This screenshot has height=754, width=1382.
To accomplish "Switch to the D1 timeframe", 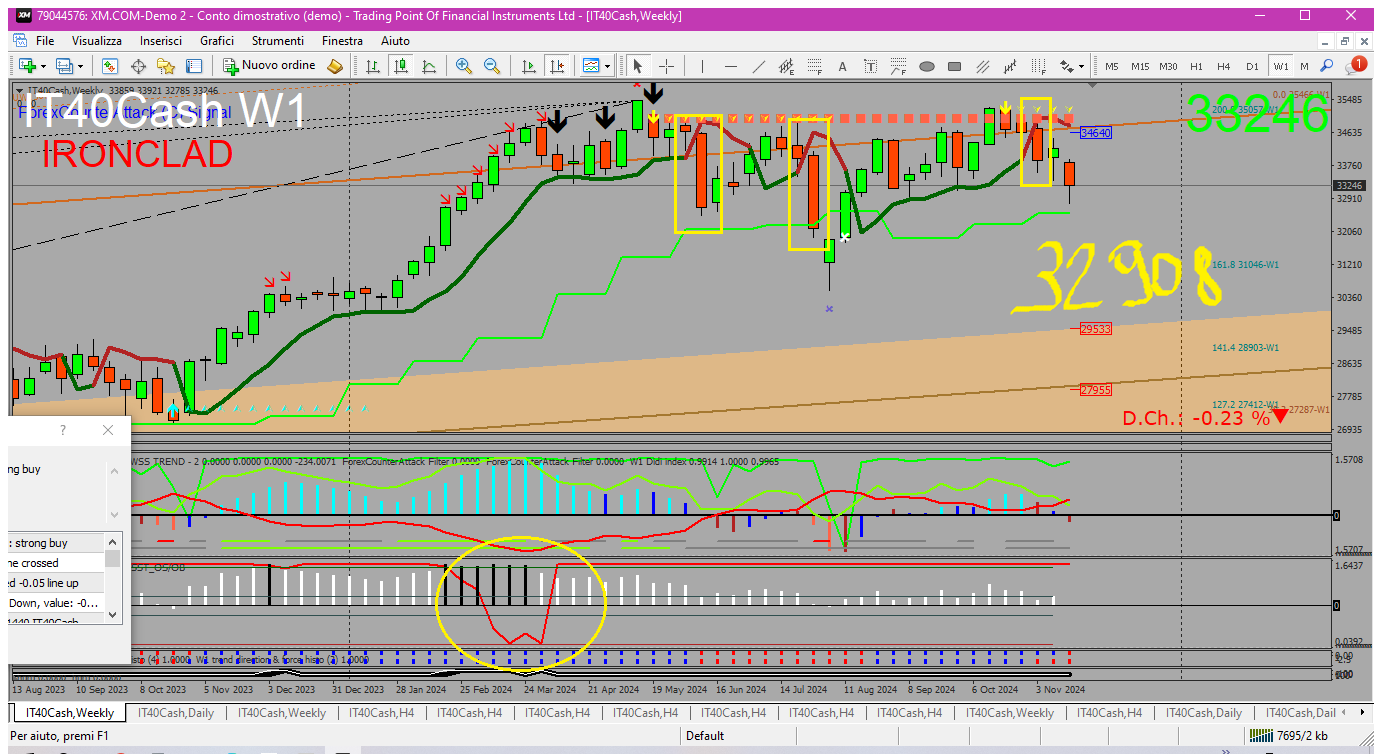I will pyautogui.click(x=1252, y=66).
